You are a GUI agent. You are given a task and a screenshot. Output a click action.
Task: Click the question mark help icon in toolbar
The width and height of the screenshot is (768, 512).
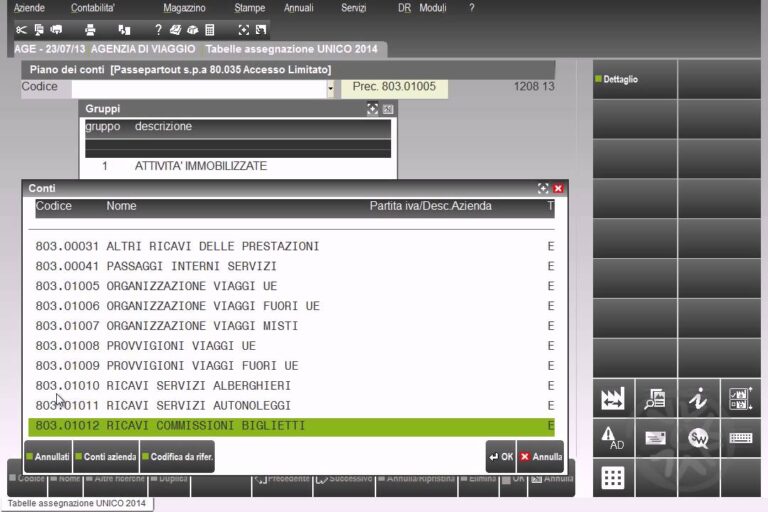(x=158, y=30)
